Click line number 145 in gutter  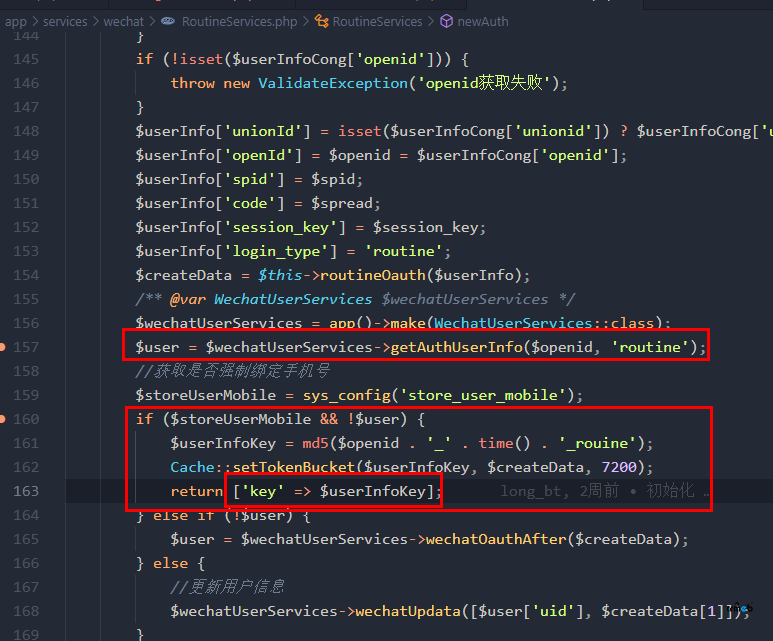click(x=26, y=59)
